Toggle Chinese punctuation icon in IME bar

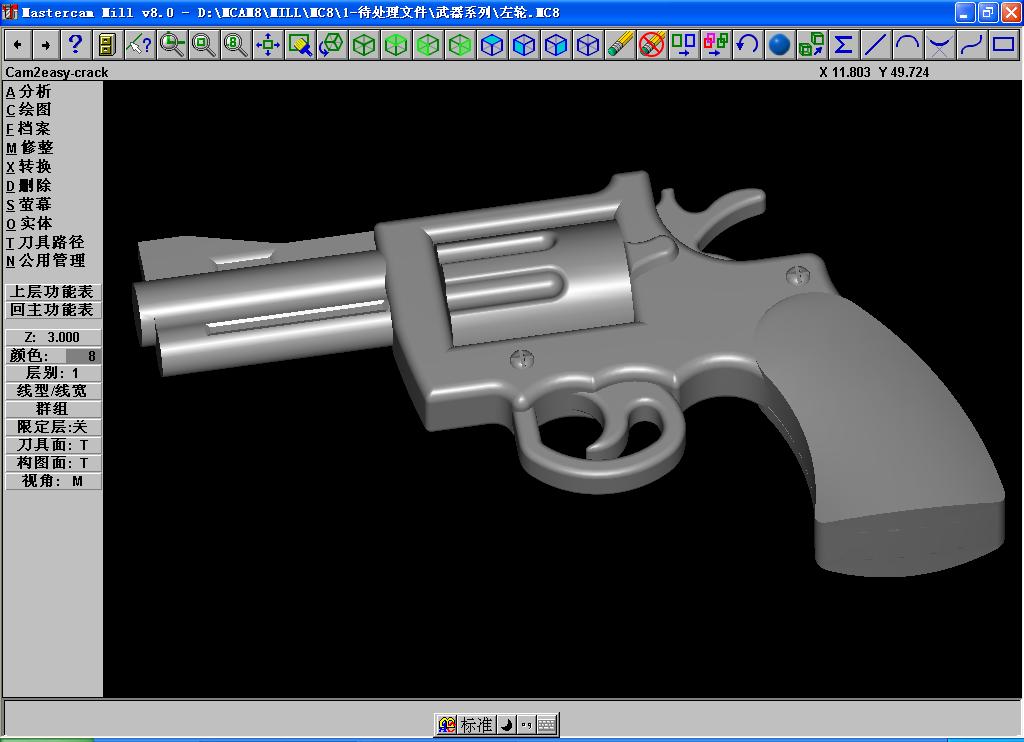[x=526, y=725]
